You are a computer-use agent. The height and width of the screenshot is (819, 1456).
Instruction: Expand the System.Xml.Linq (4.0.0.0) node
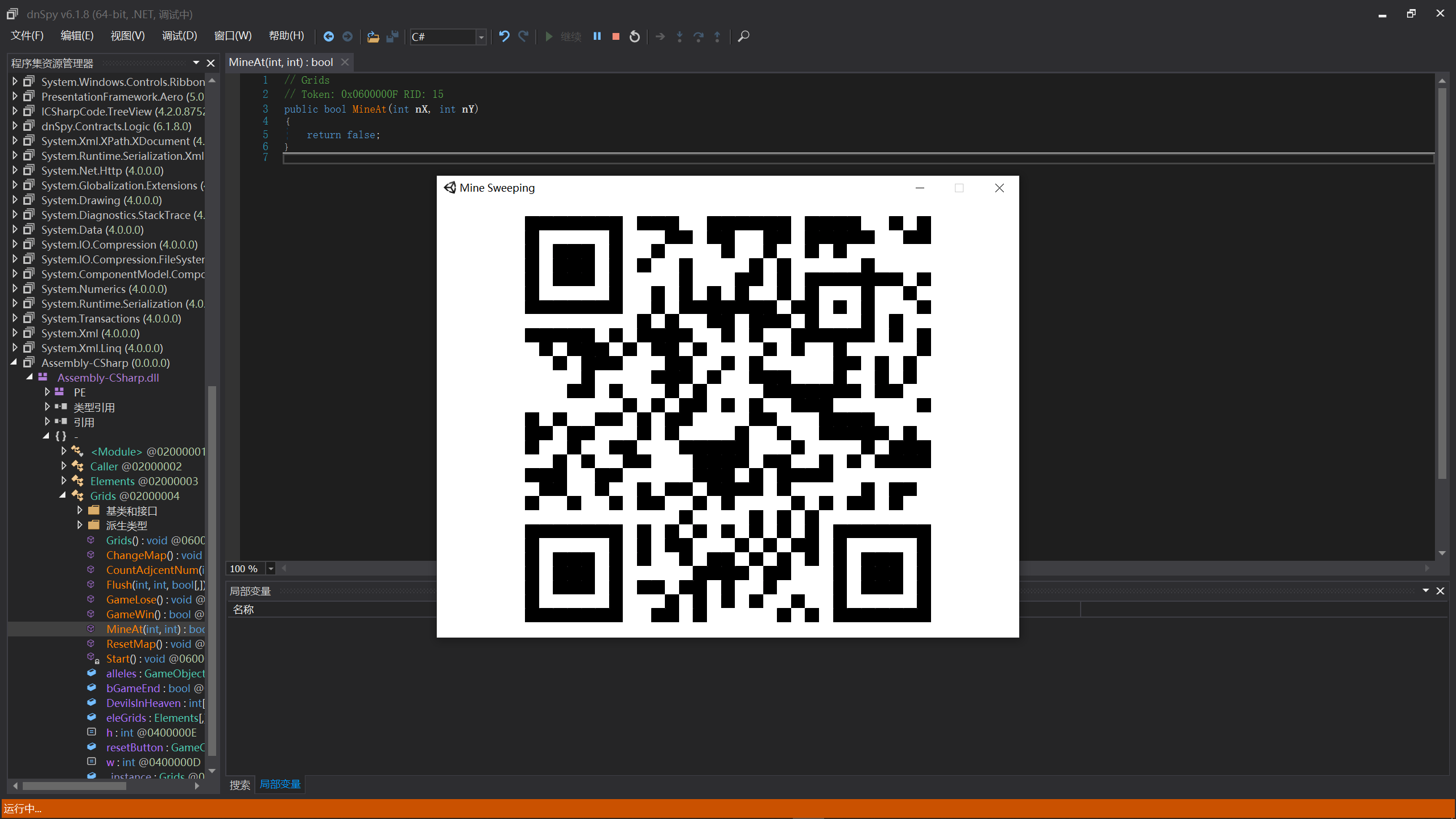[15, 348]
